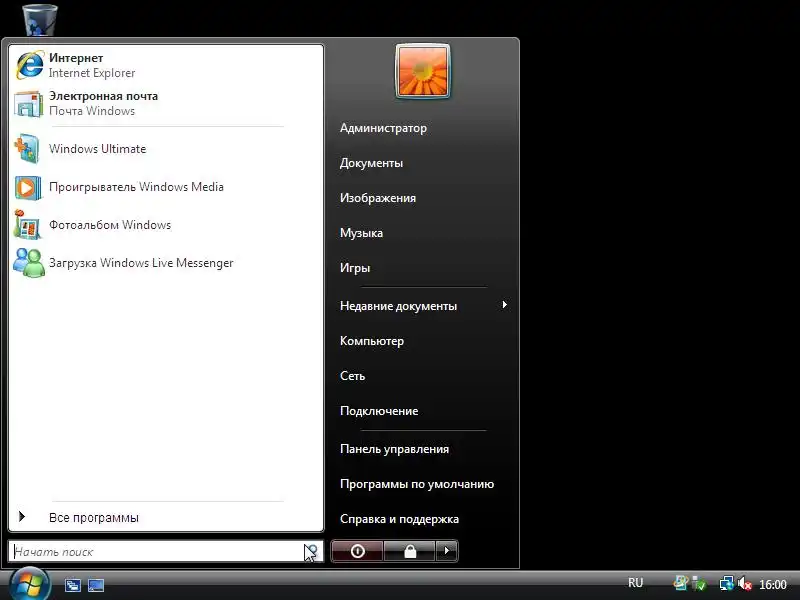
Task: Open the Администратор user folder
Action: coord(383,128)
